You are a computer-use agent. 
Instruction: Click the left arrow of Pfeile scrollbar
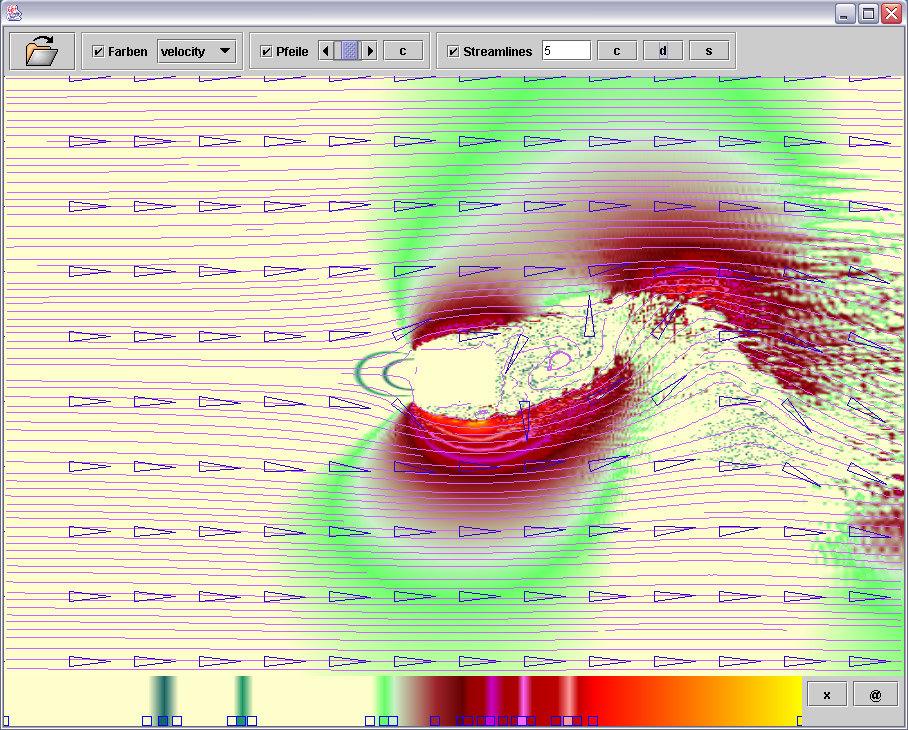(325, 51)
